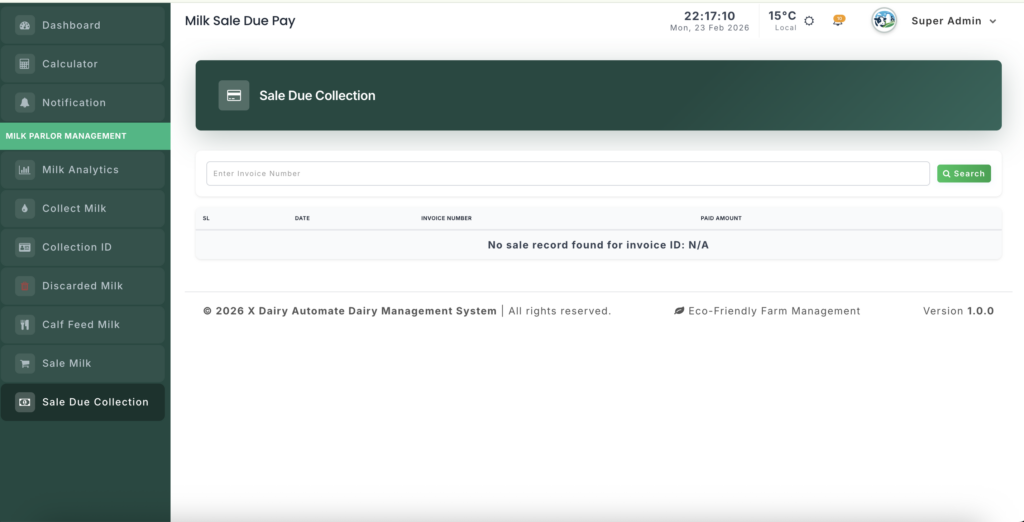Click the farm logo profile avatar
Image resolution: width=1024 pixels, height=522 pixels.
(x=884, y=21)
